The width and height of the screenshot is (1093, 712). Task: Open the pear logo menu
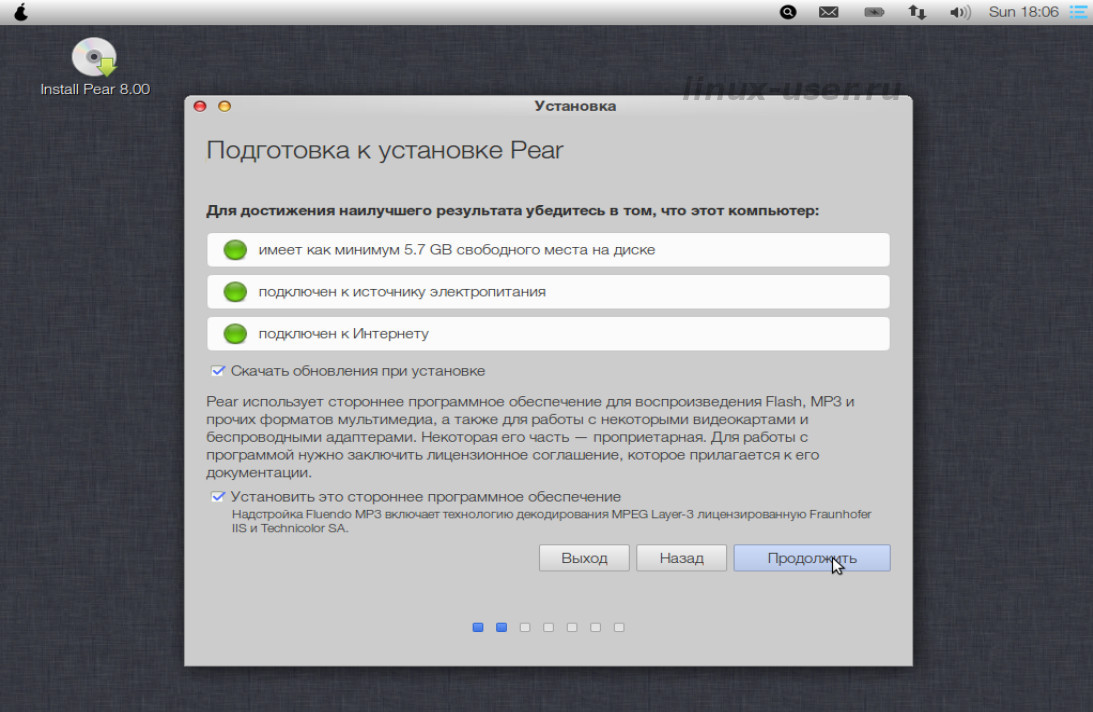[x=21, y=12]
